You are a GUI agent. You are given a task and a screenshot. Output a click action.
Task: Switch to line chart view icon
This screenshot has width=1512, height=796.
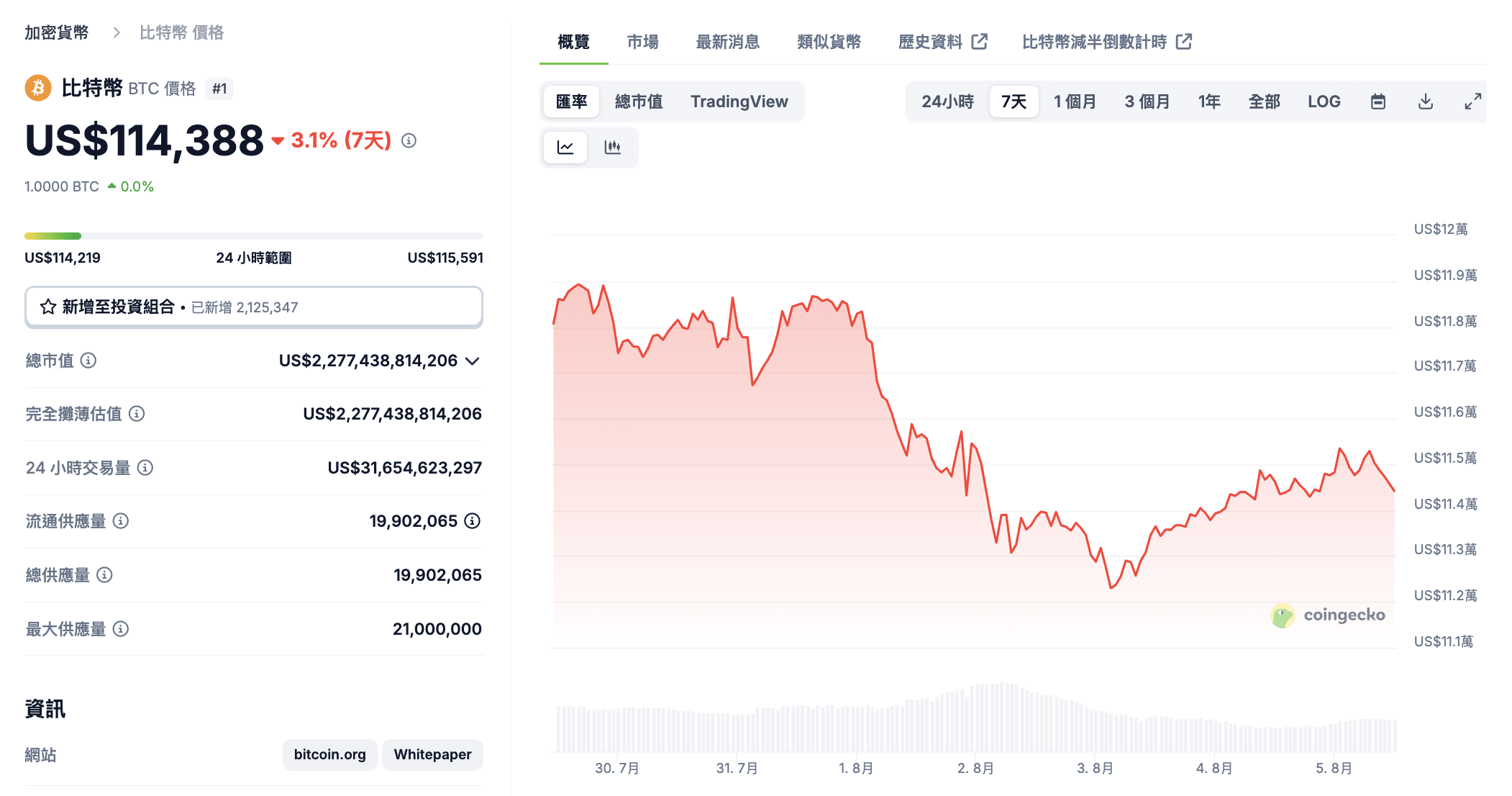point(565,148)
